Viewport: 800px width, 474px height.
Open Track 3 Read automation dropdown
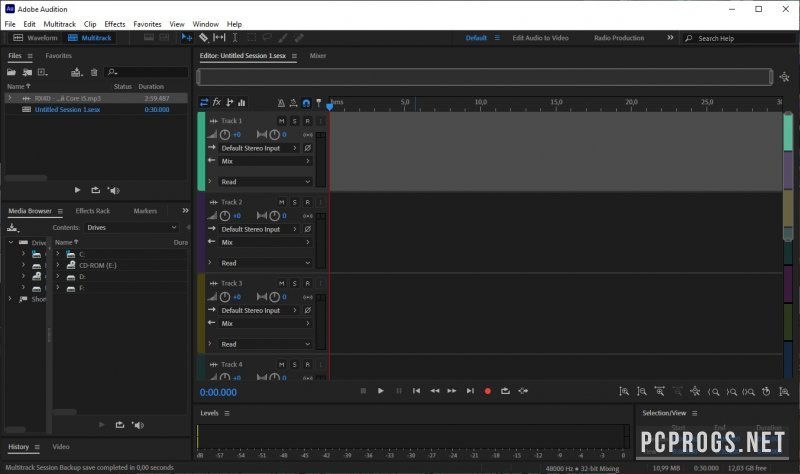(x=265, y=344)
